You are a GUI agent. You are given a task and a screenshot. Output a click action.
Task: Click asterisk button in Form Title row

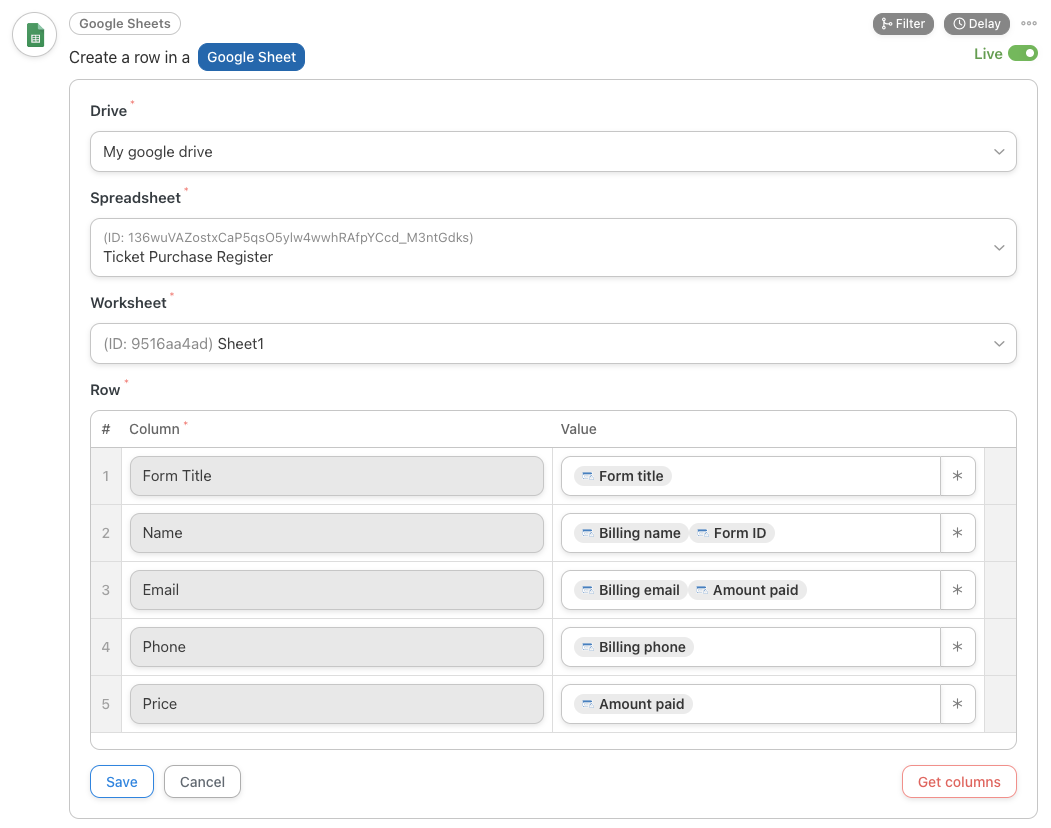[x=957, y=476]
